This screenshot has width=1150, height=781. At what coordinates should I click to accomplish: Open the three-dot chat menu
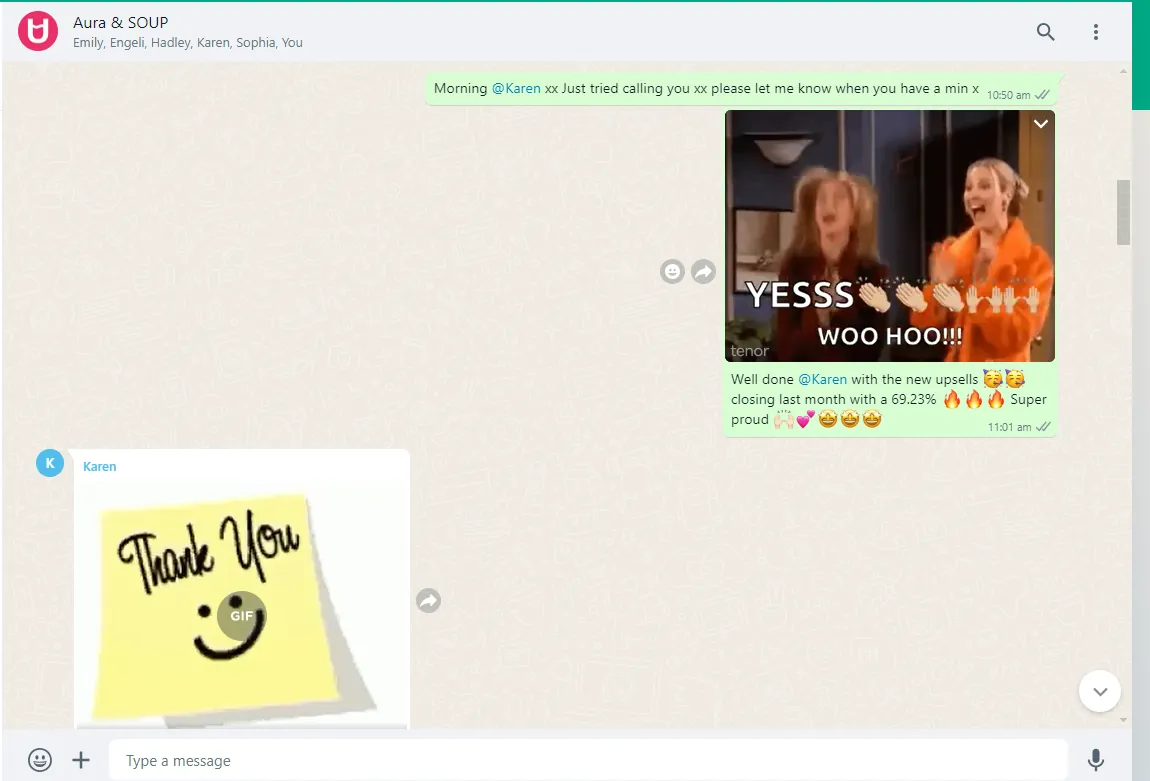tap(1096, 32)
